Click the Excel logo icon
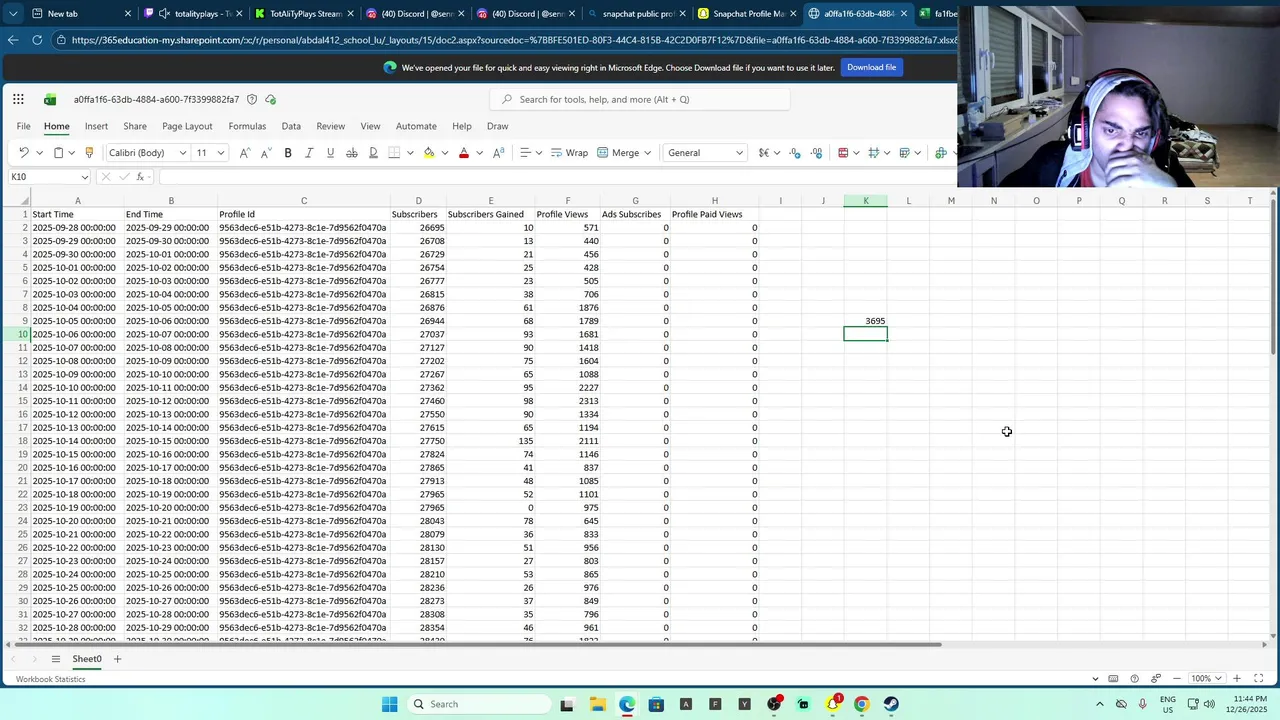This screenshot has width=1280, height=720. (50, 99)
